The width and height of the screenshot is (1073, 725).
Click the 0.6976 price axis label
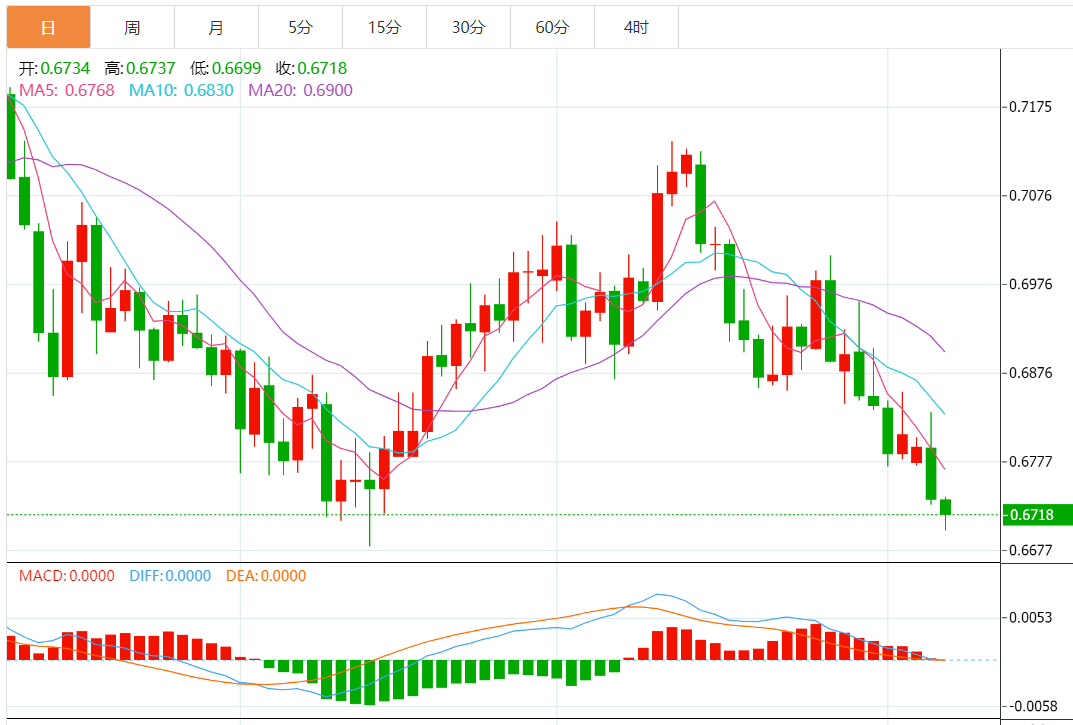click(x=1031, y=284)
